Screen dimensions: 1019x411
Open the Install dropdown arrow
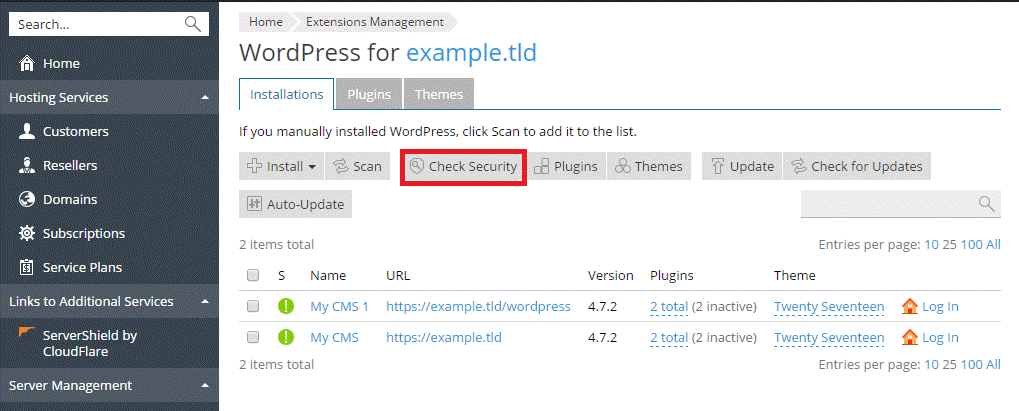(x=312, y=167)
